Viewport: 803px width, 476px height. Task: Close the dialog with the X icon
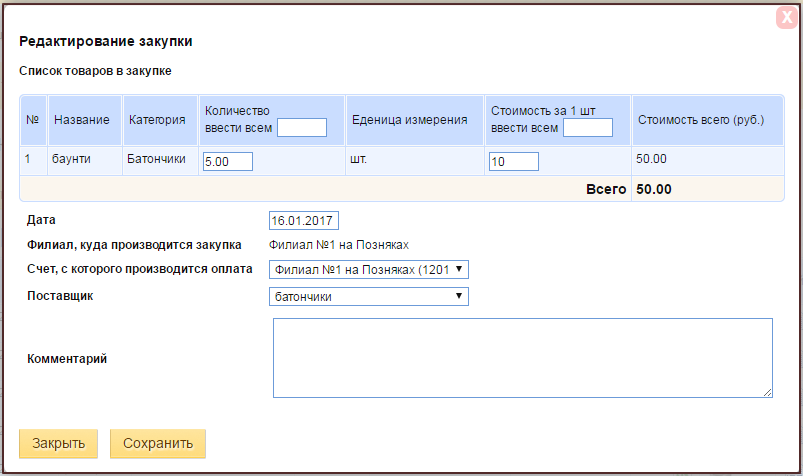coord(787,17)
